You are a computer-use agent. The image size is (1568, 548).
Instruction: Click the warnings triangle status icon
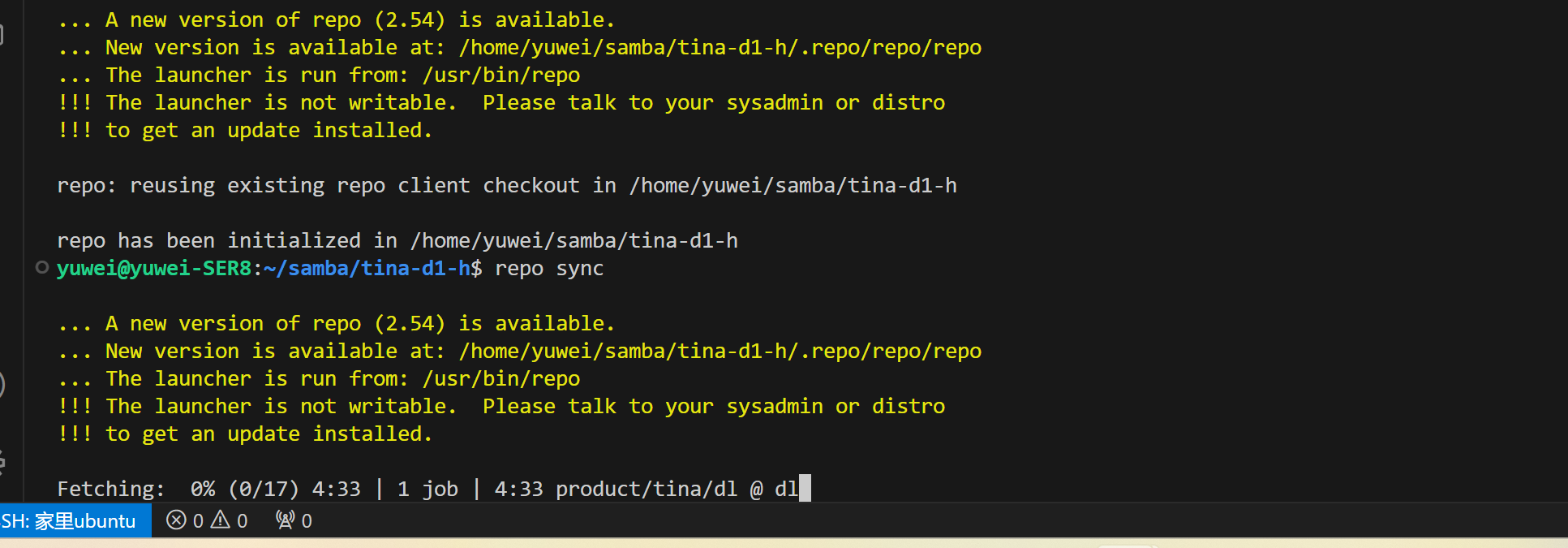coord(221,520)
